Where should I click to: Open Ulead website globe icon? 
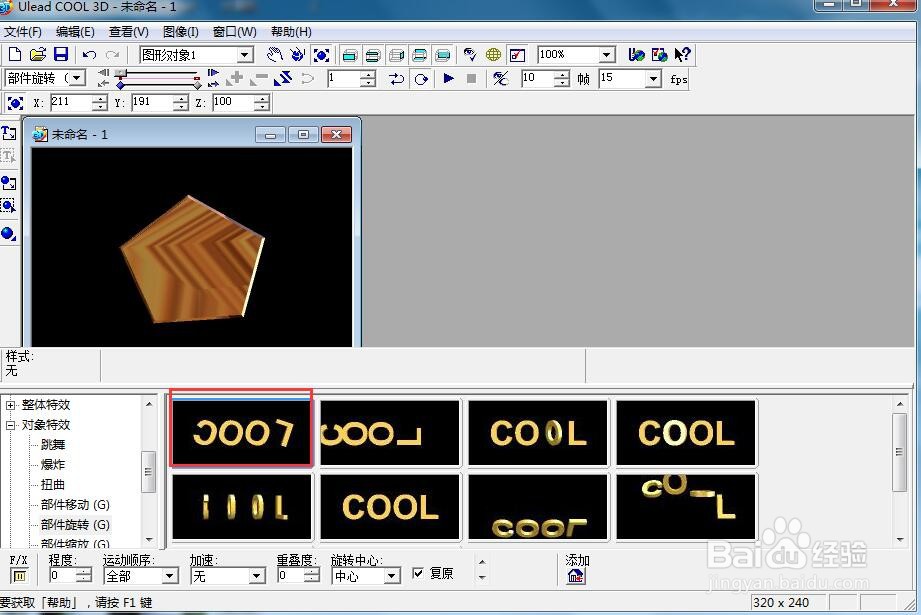coord(636,55)
